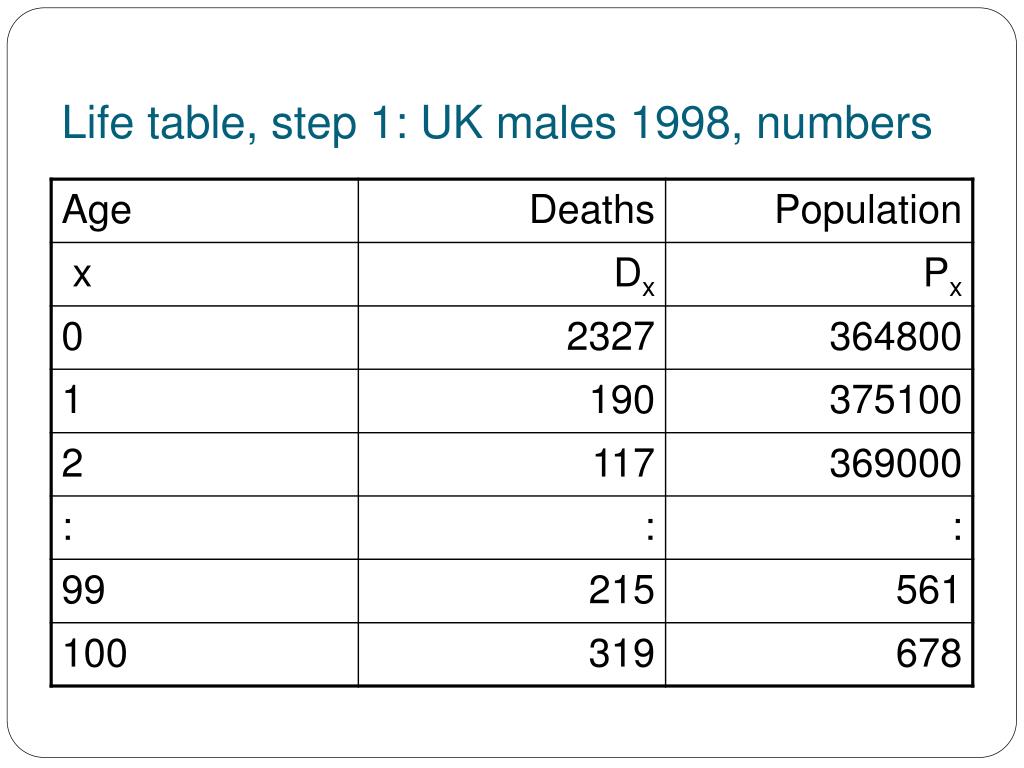1024x768 pixels.
Task: Select population value 678
Action: point(929,653)
